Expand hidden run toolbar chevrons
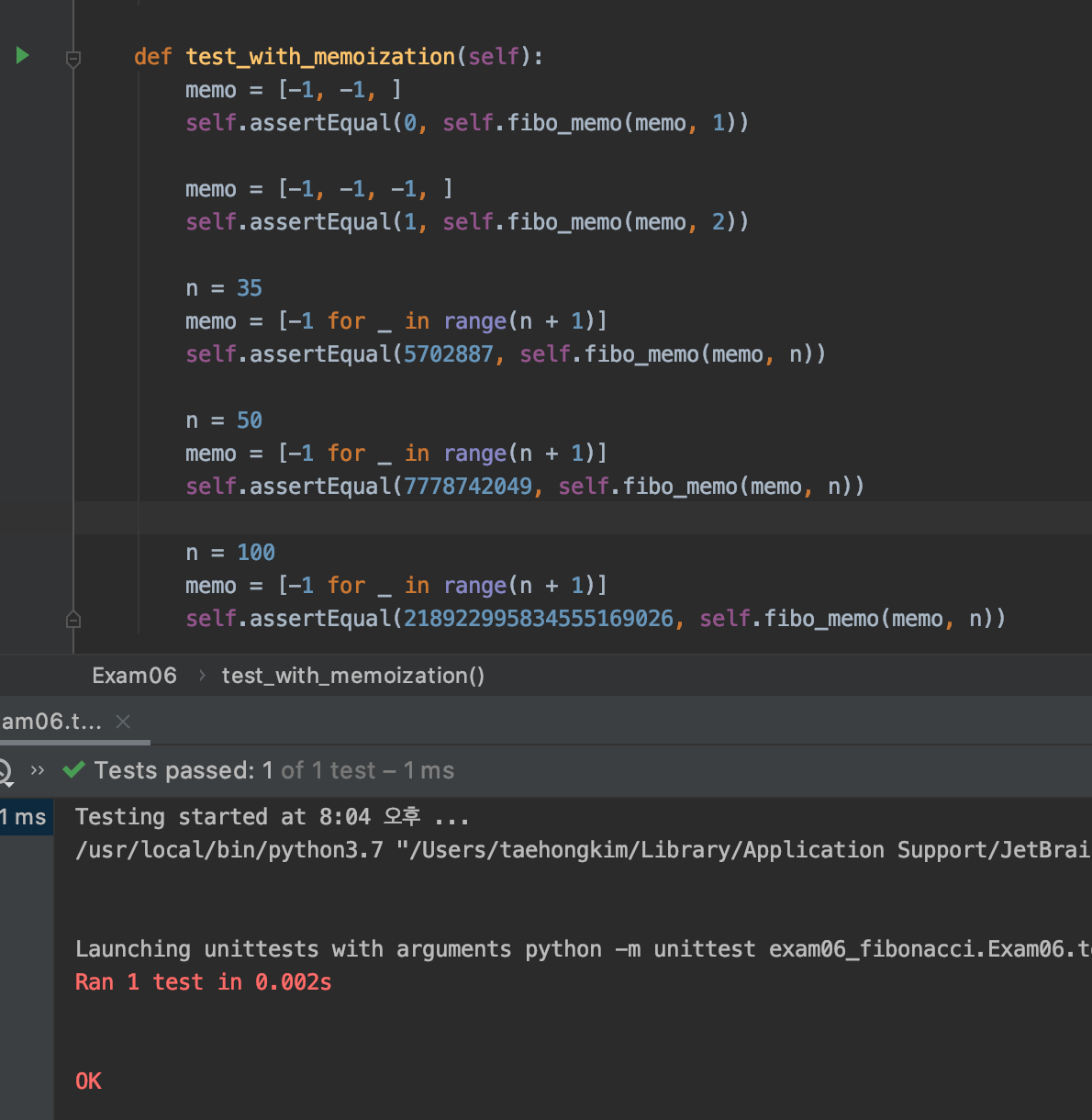Screen dimensions: 1092x1120 click(x=38, y=770)
